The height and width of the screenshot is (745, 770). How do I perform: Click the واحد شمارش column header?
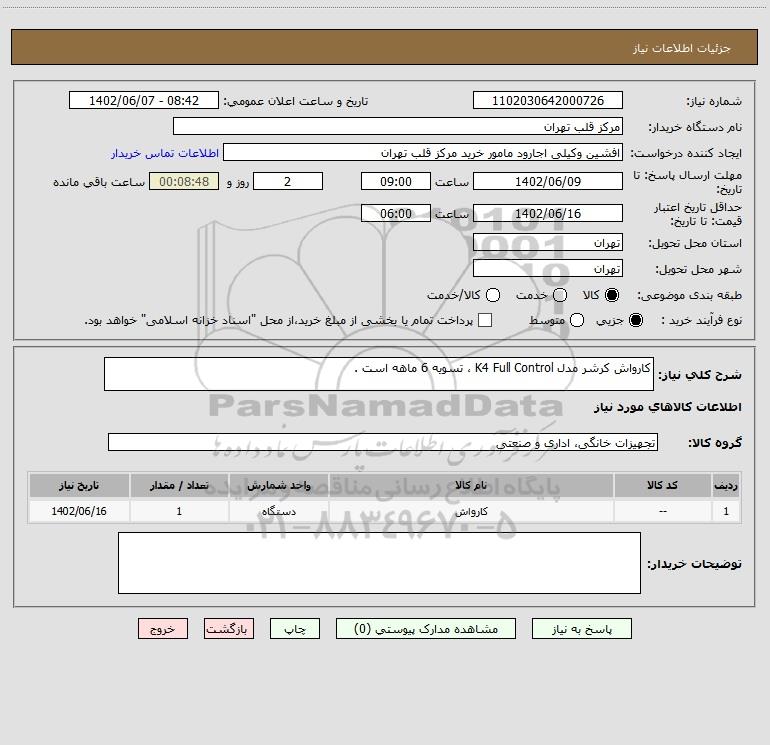click(278, 485)
